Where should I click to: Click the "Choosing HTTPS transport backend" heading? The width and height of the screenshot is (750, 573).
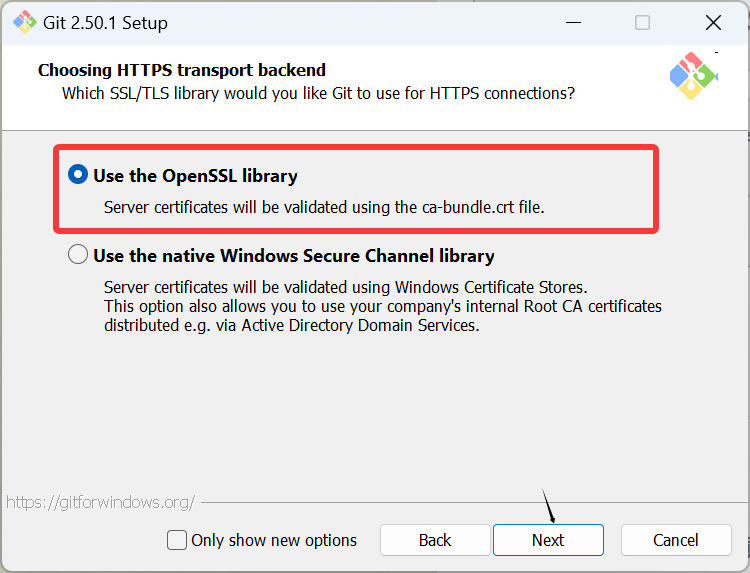pos(182,70)
